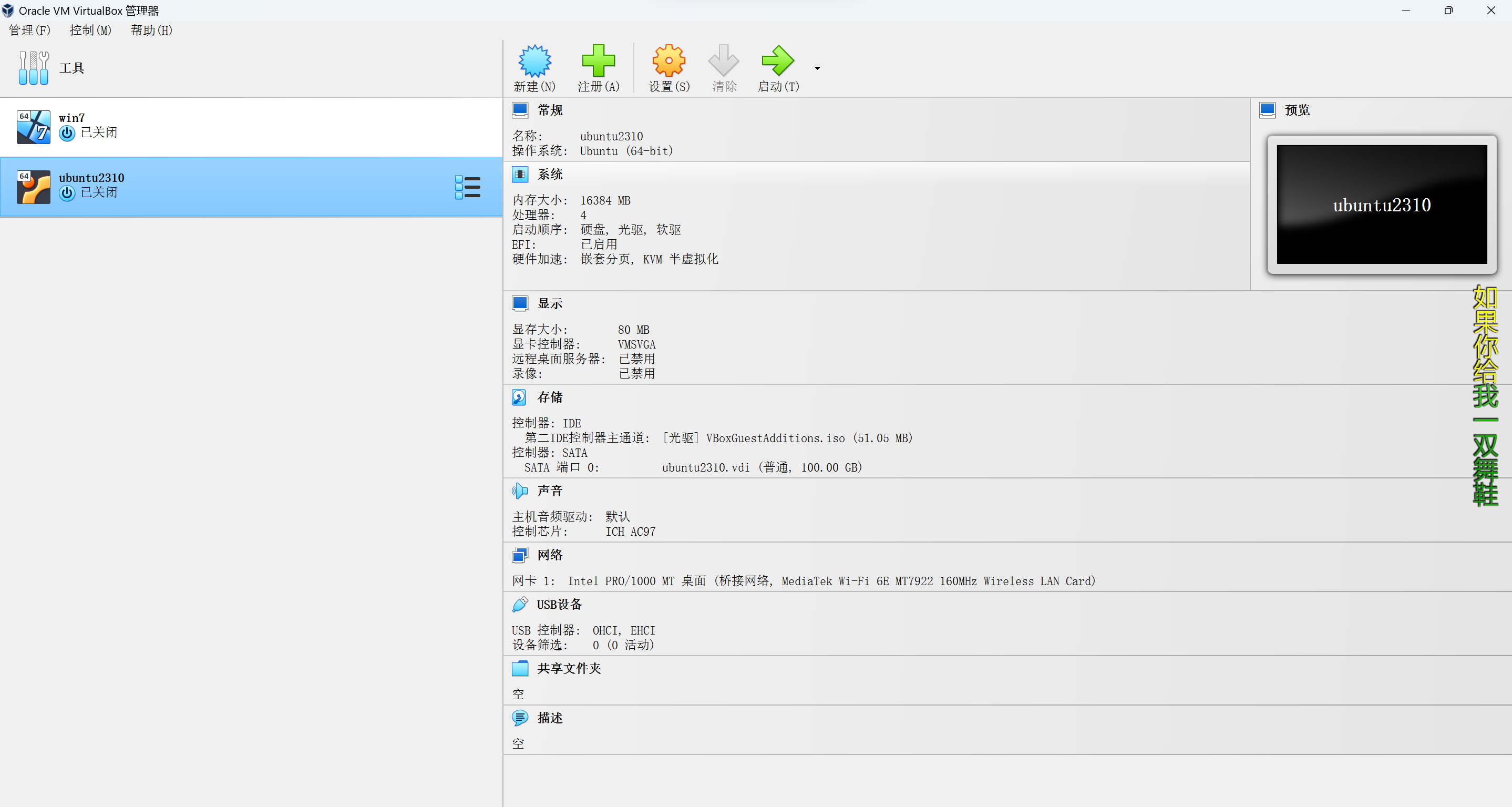Select the win7 entry name in VM list
The width and height of the screenshot is (1512, 807).
pyautogui.click(x=71, y=118)
